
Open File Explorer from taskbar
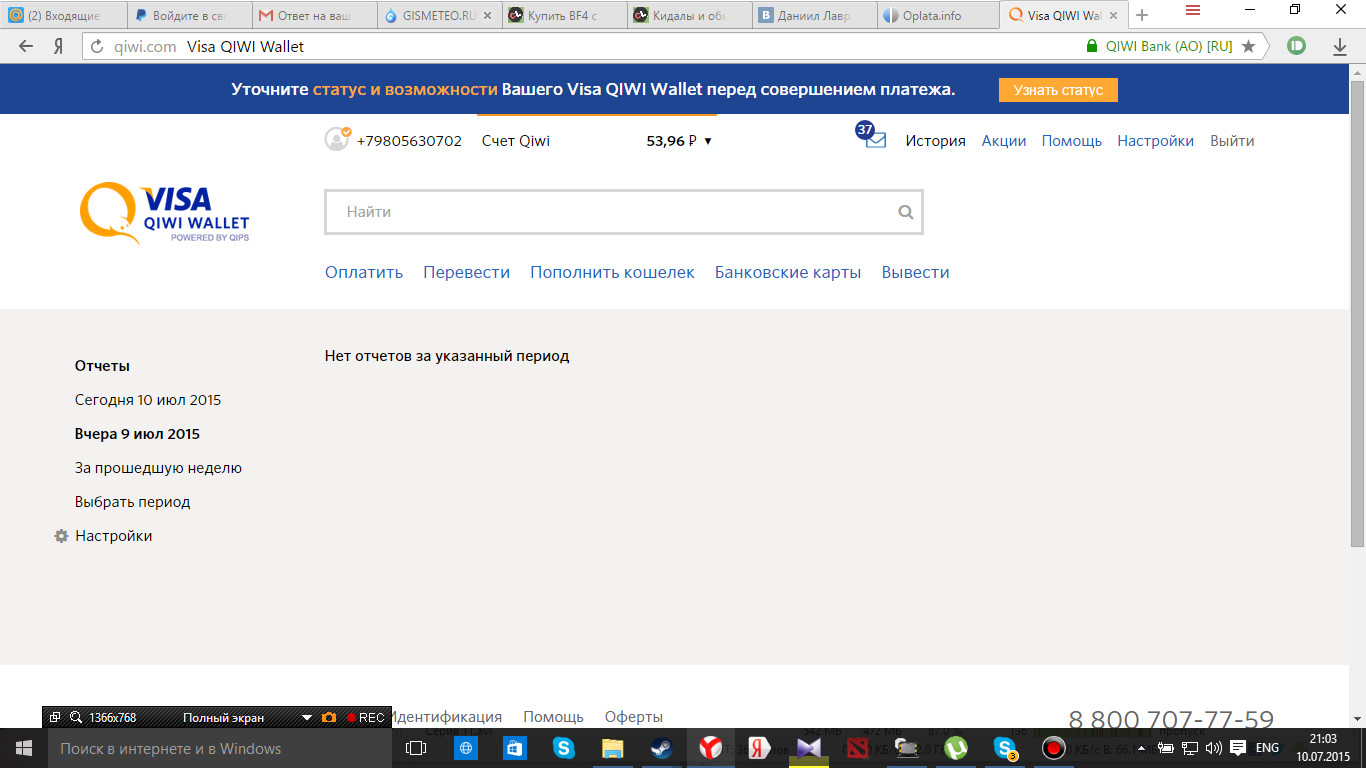pyautogui.click(x=613, y=748)
